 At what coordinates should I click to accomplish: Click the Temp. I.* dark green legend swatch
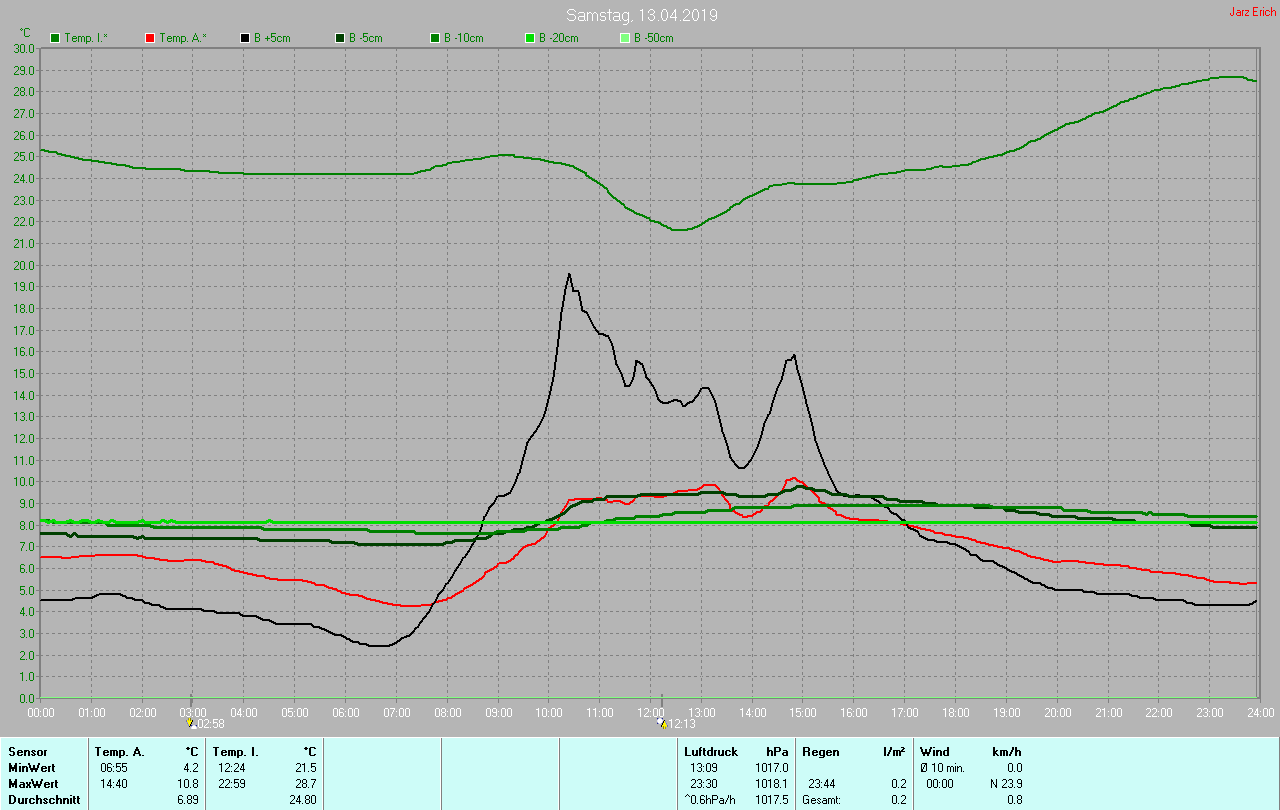pyautogui.click(x=55, y=38)
